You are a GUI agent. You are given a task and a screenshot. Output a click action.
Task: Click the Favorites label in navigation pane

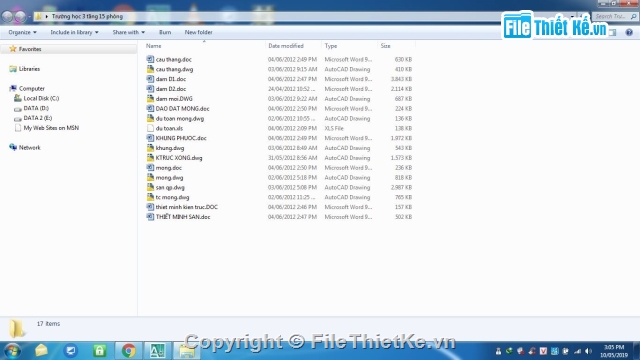[x=30, y=49]
